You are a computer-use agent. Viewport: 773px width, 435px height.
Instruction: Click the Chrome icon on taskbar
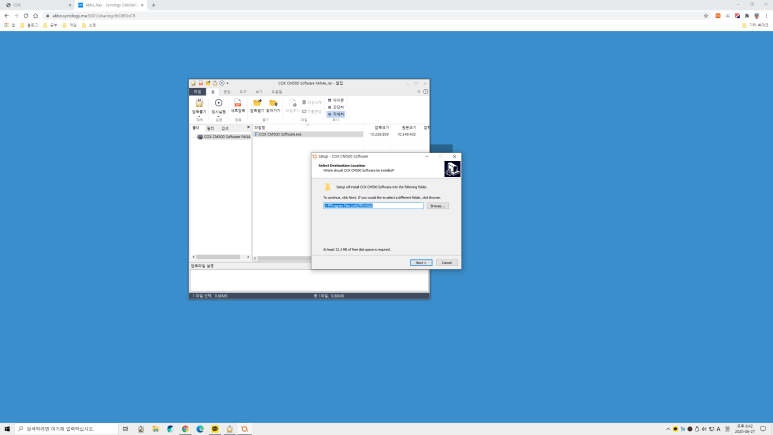[x=185, y=429]
